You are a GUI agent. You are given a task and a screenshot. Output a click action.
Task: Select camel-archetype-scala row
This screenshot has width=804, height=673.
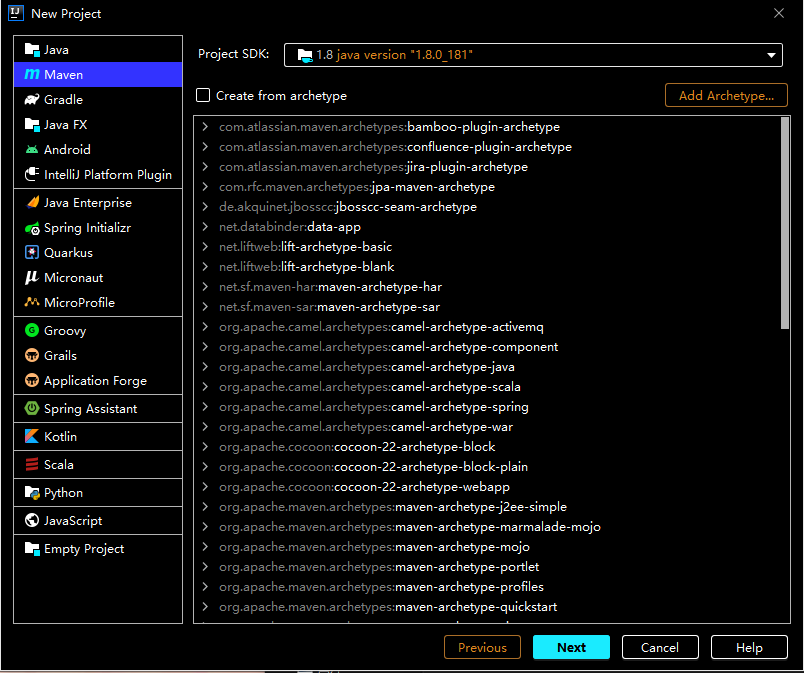[x=487, y=386]
